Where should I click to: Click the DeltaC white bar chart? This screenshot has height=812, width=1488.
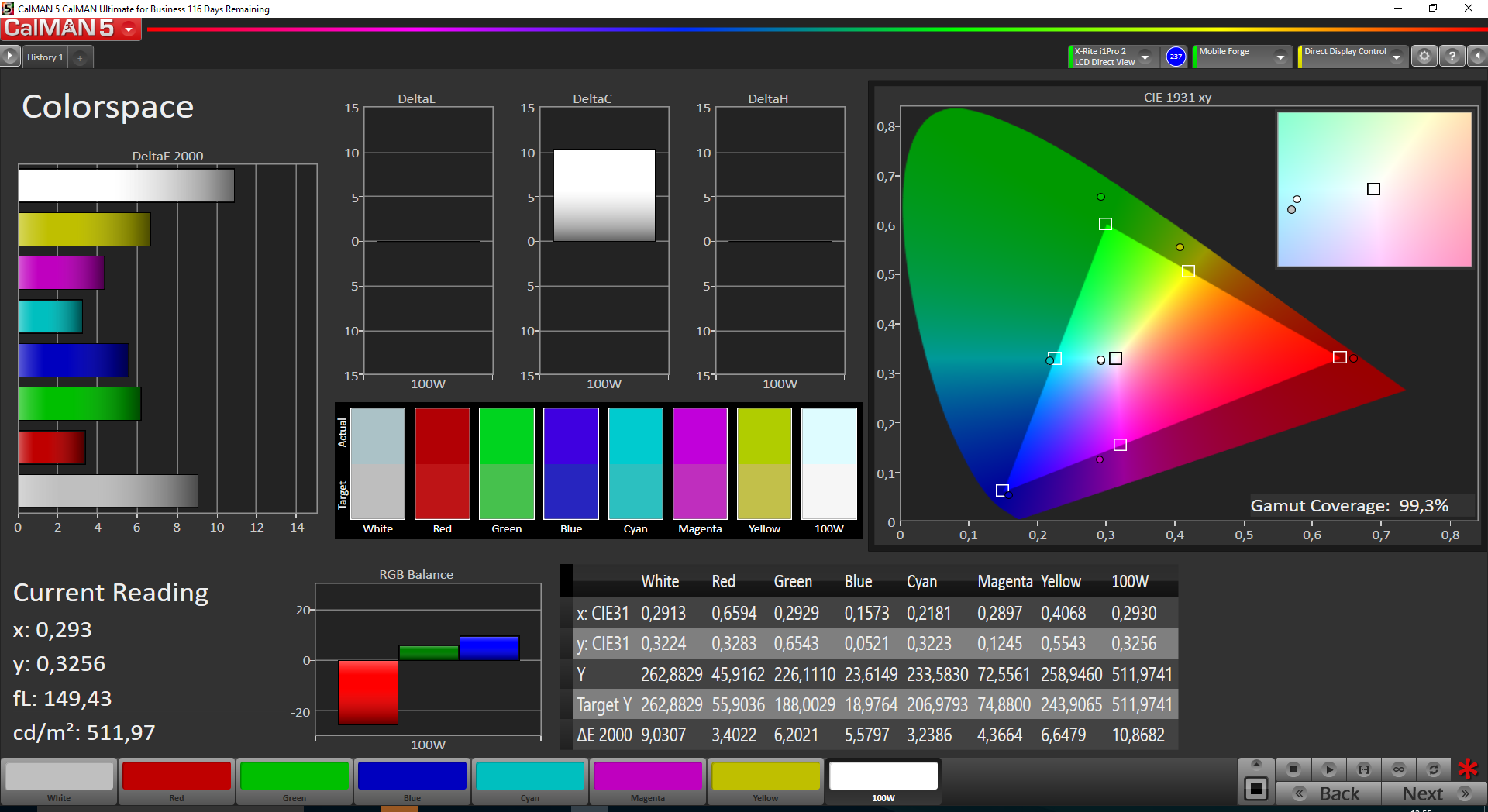604,195
